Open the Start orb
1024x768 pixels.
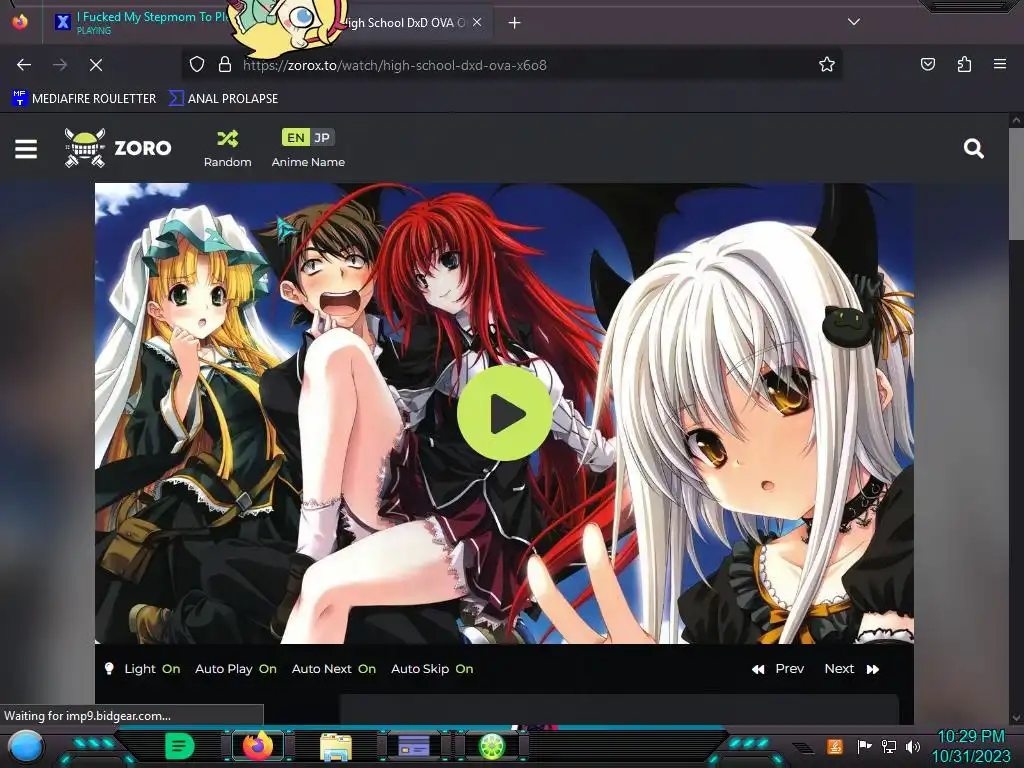[26, 746]
